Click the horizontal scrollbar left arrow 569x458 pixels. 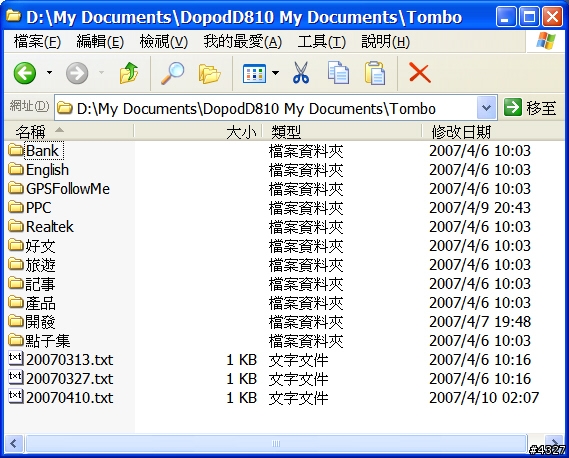(x=14, y=443)
